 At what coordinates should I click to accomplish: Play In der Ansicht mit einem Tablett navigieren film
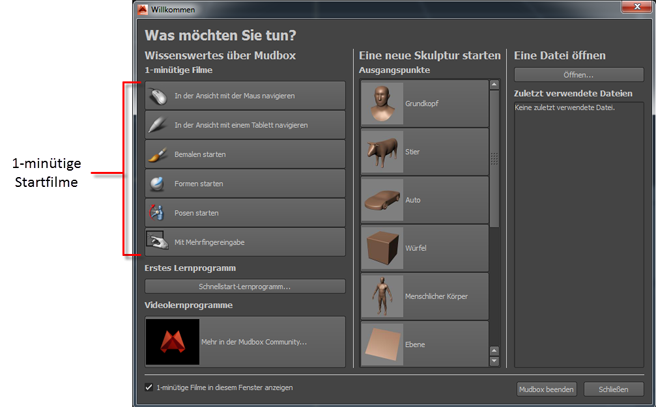(x=245, y=125)
